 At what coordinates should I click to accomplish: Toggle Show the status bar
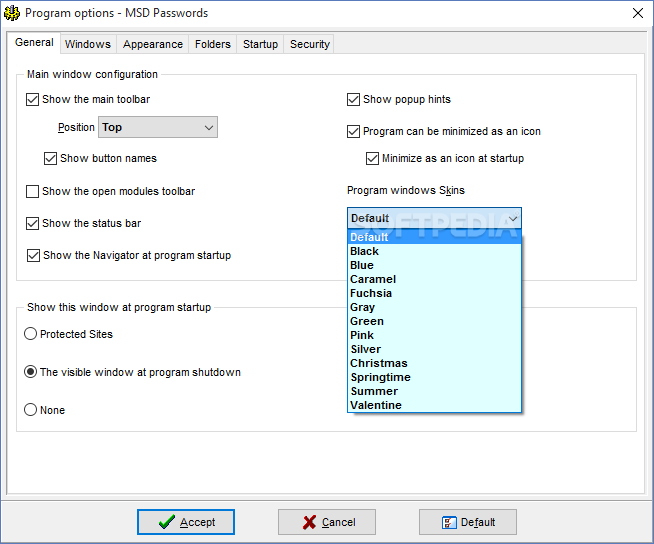tap(33, 224)
